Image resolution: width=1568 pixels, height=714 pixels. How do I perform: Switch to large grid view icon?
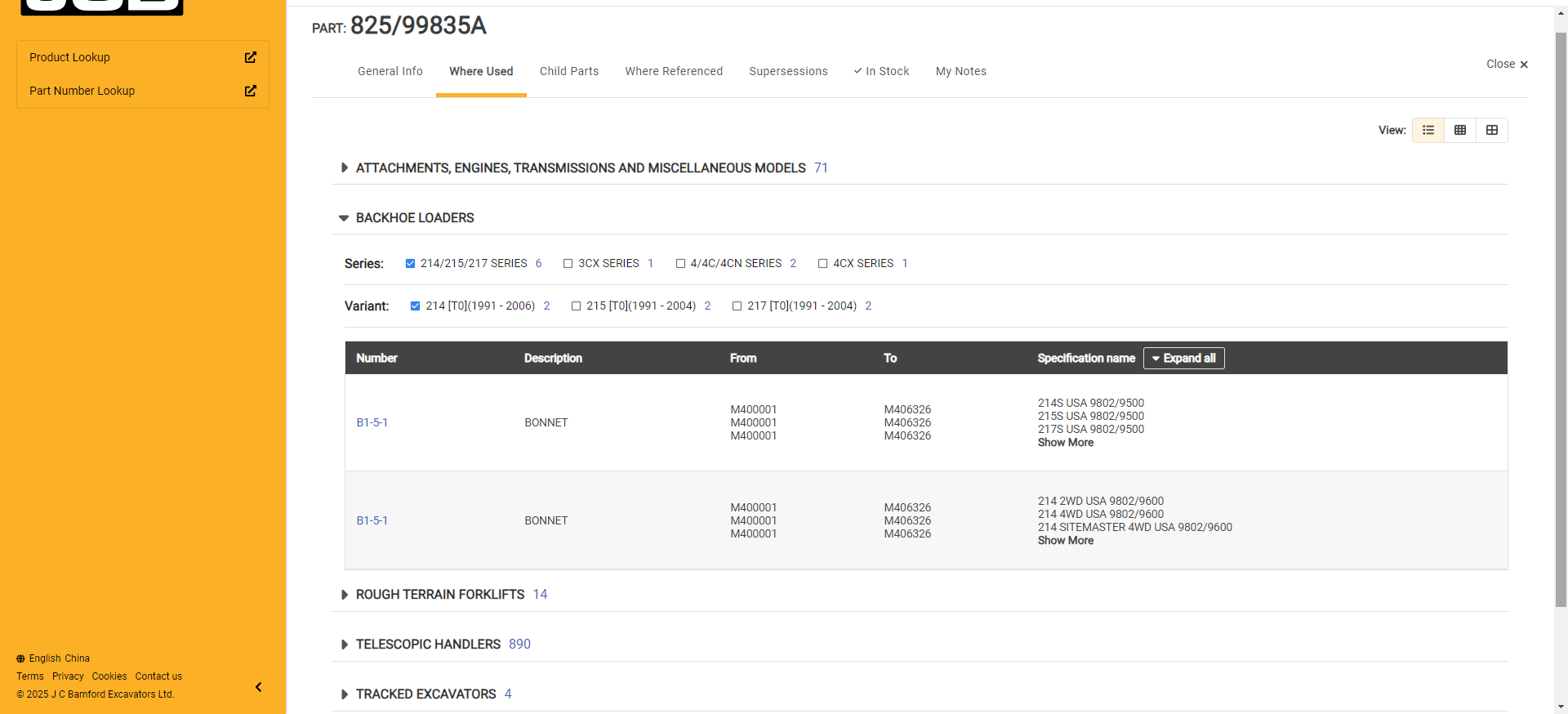tap(1492, 130)
